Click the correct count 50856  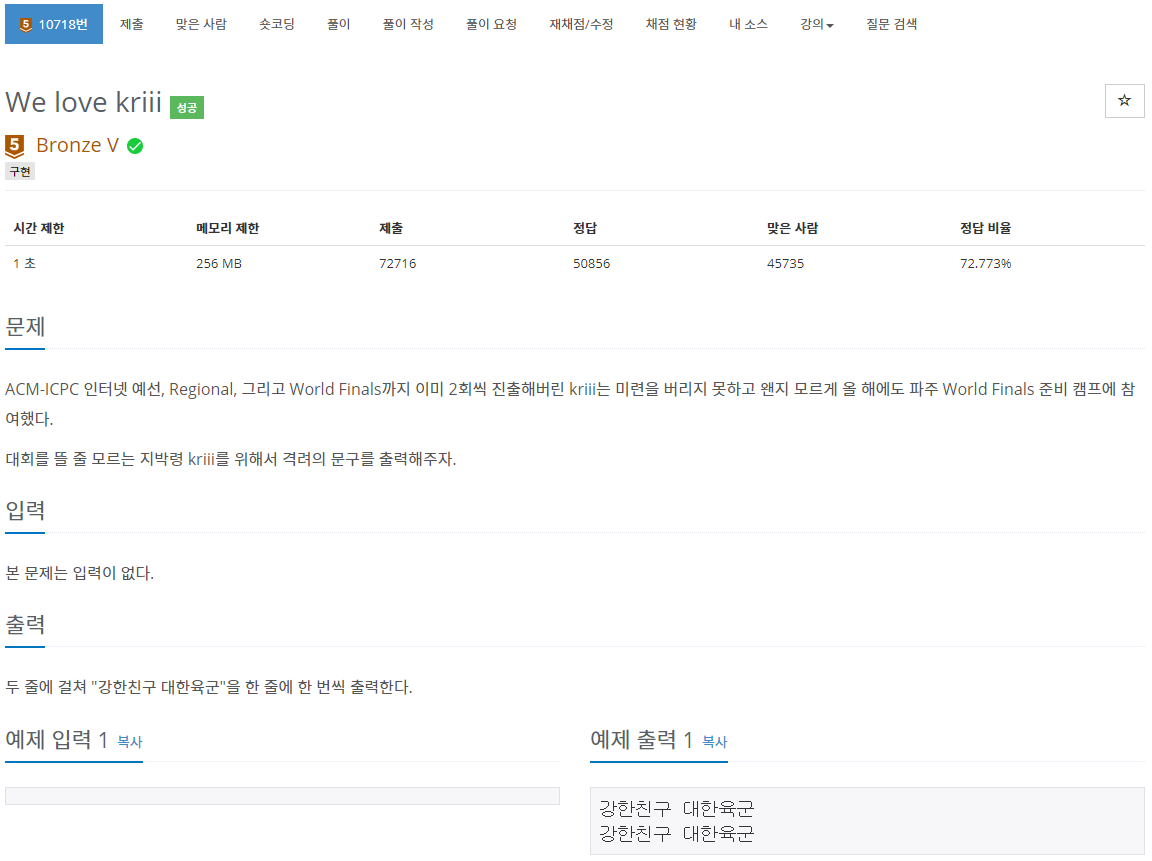pyautogui.click(x=591, y=263)
